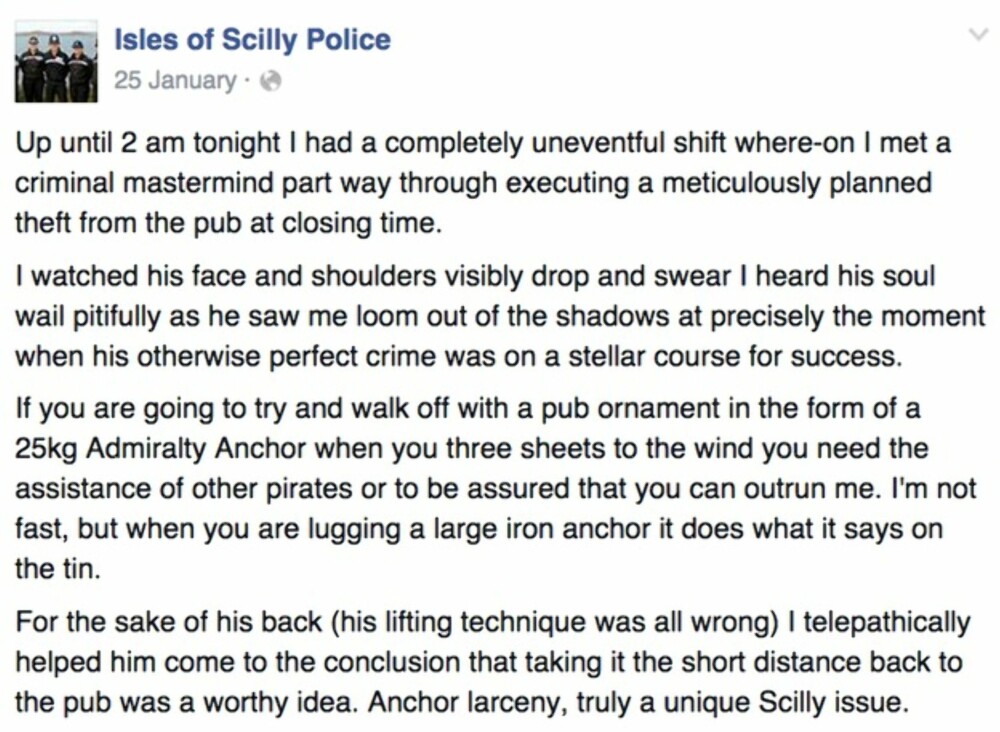
Task: Click the first paragraph starting 'Up until 2 am'
Action: tap(483, 183)
